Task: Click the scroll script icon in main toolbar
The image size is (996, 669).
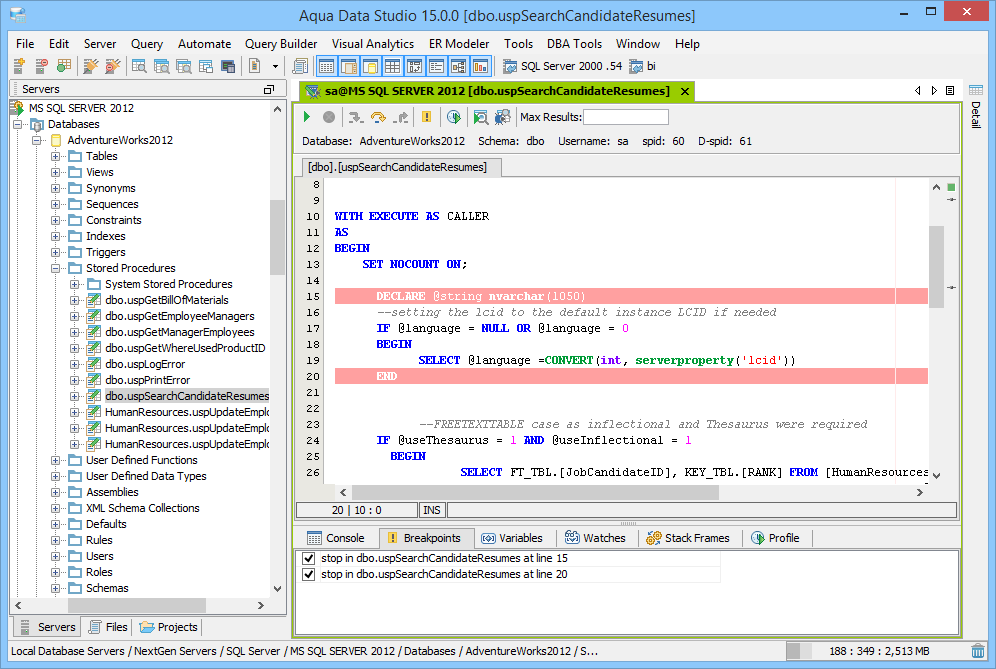Action: click(300, 65)
